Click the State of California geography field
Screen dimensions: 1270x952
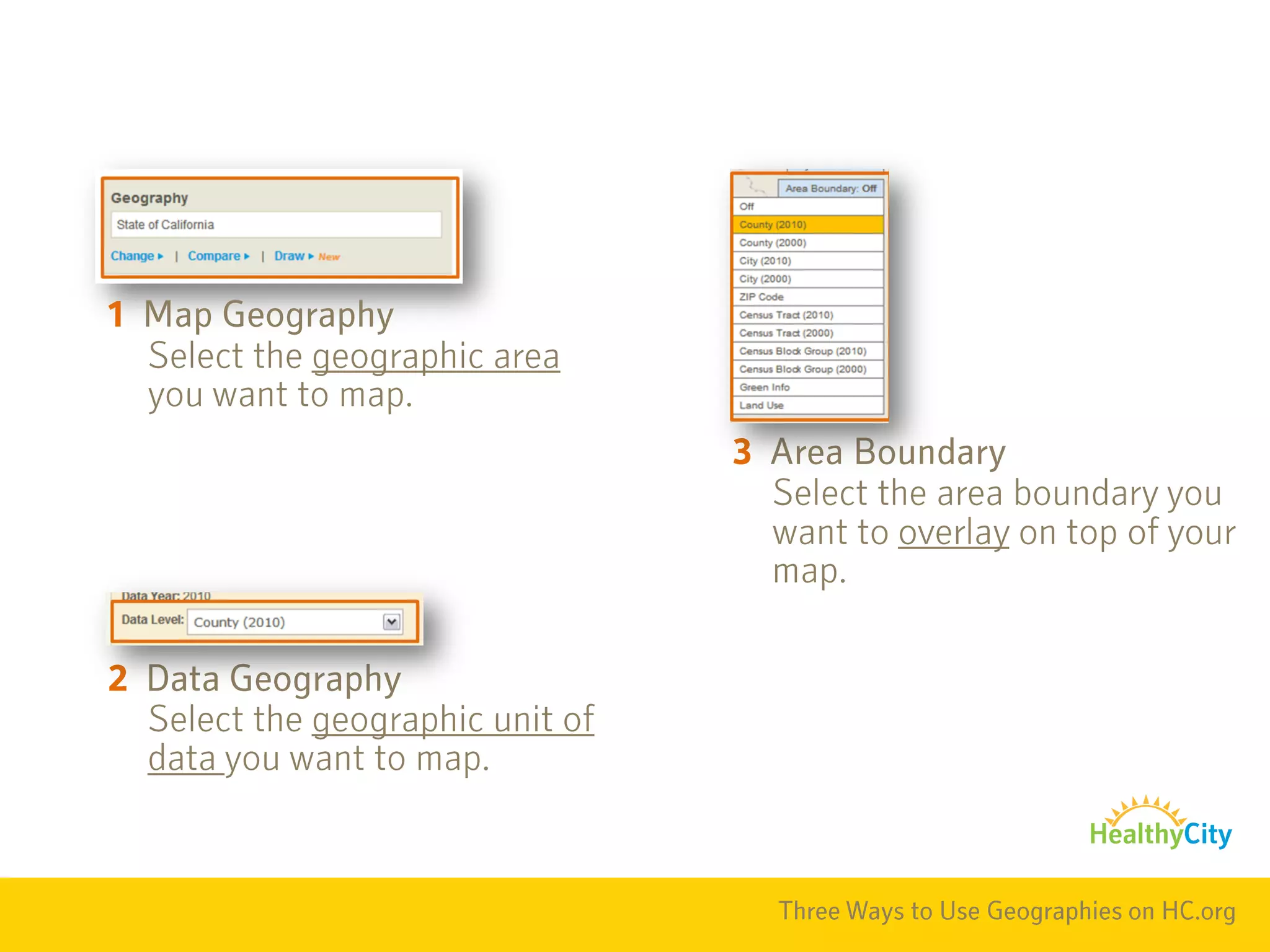[276, 224]
